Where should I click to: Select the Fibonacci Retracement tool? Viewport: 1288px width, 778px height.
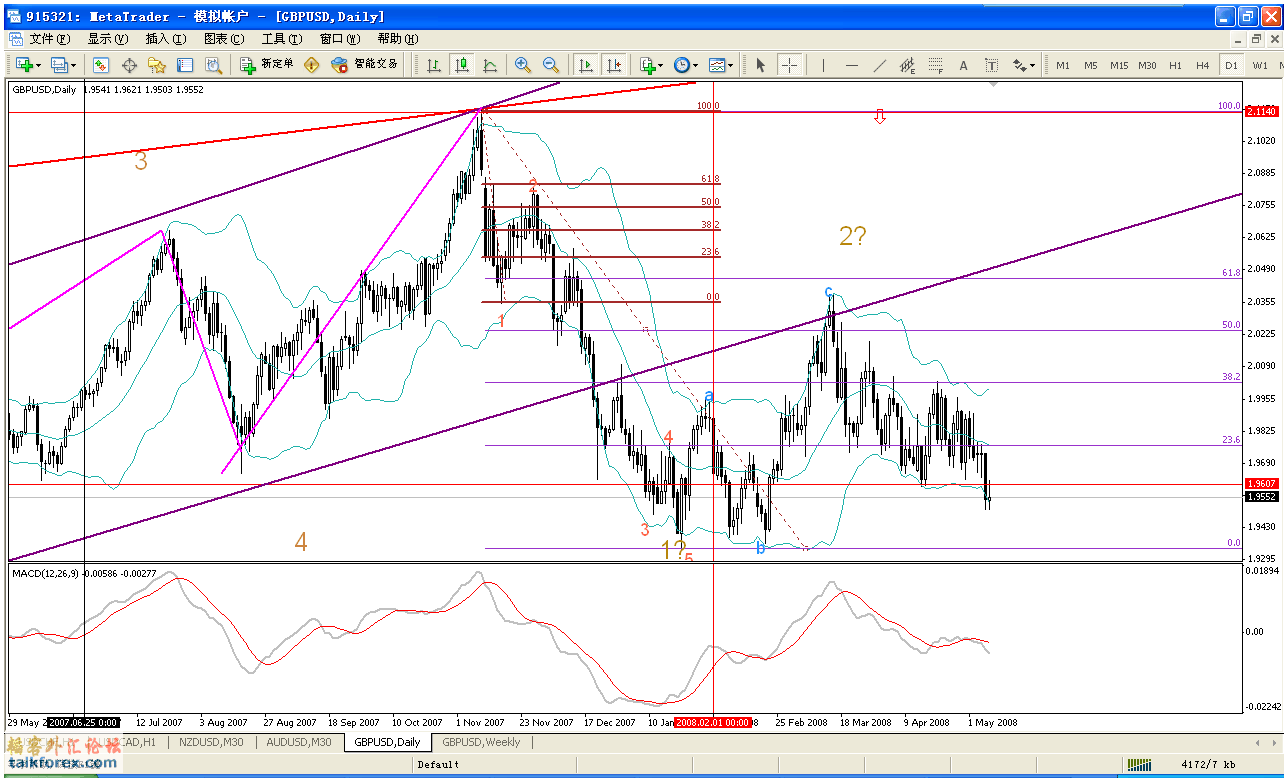(x=935, y=65)
